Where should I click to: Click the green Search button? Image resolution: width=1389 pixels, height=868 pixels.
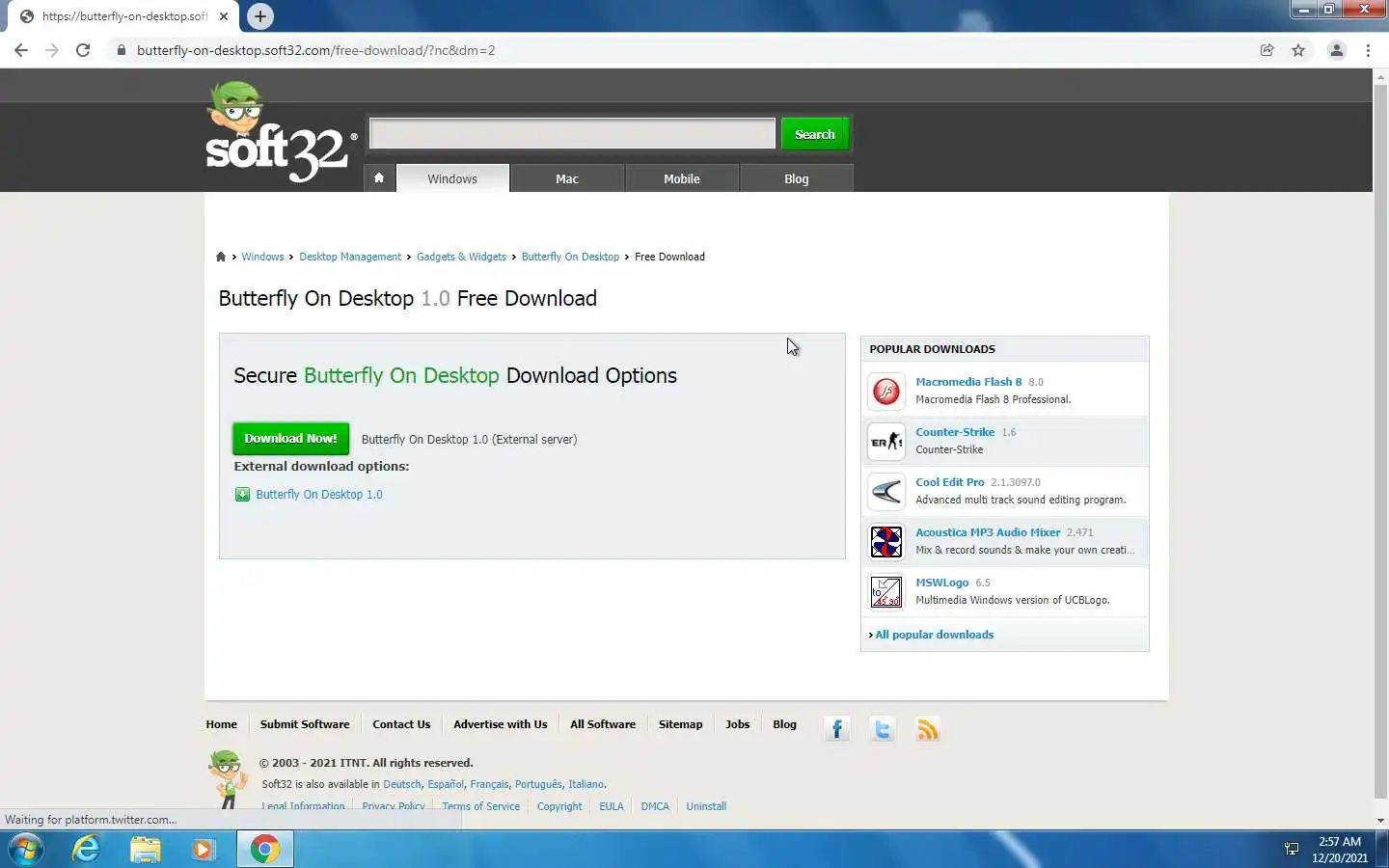[815, 134]
